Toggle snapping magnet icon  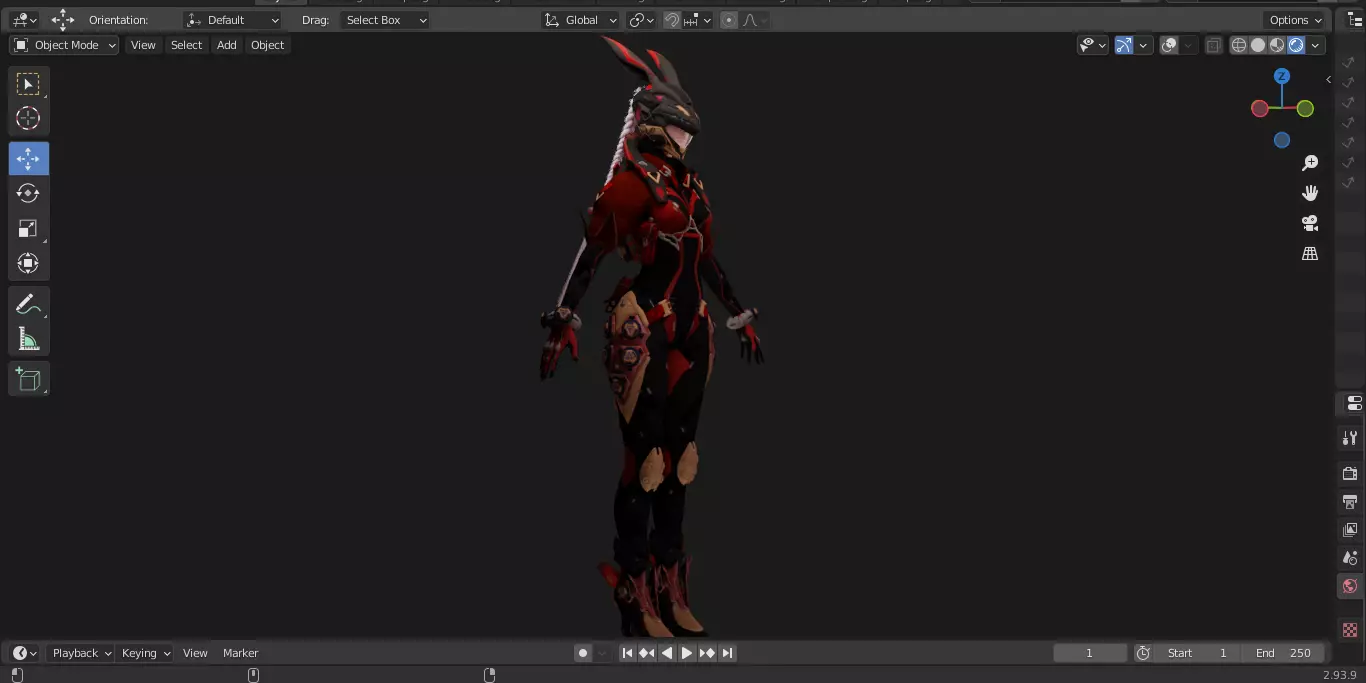[x=672, y=20]
